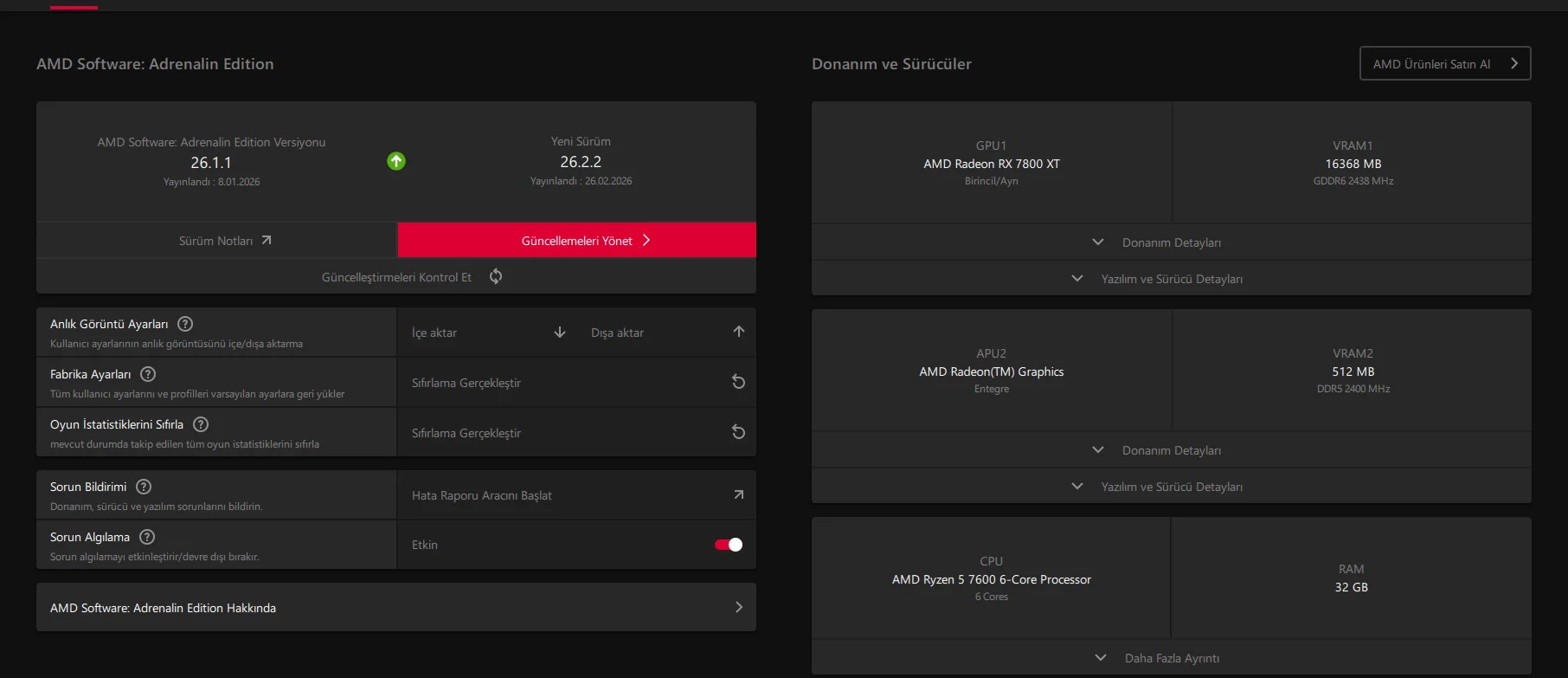Click Sıfırlama Gerçekleştir in the Fabrika Ayarları row

pos(576,383)
